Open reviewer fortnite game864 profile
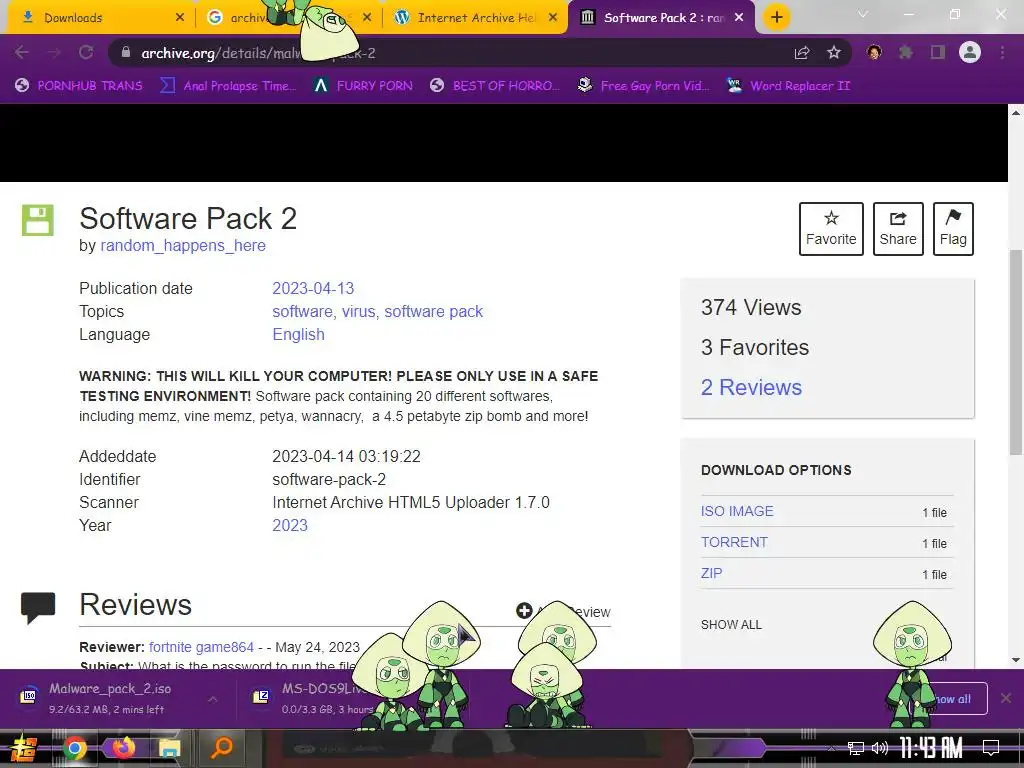This screenshot has height=768, width=1024. coord(201,647)
